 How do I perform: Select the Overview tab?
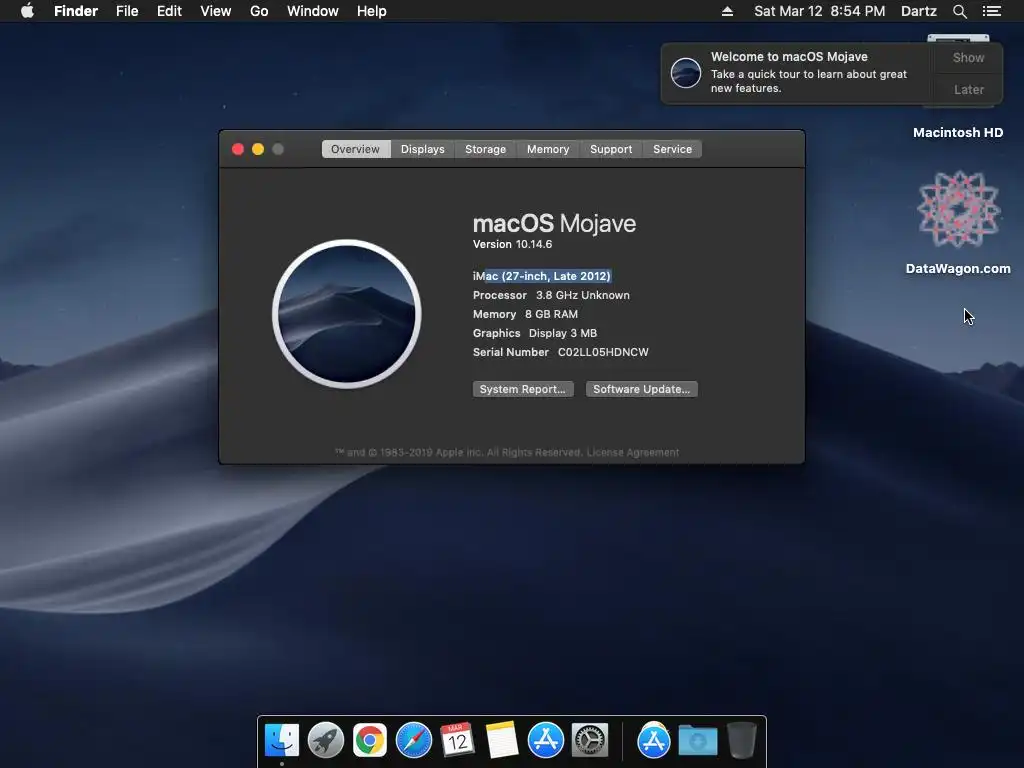pos(355,149)
